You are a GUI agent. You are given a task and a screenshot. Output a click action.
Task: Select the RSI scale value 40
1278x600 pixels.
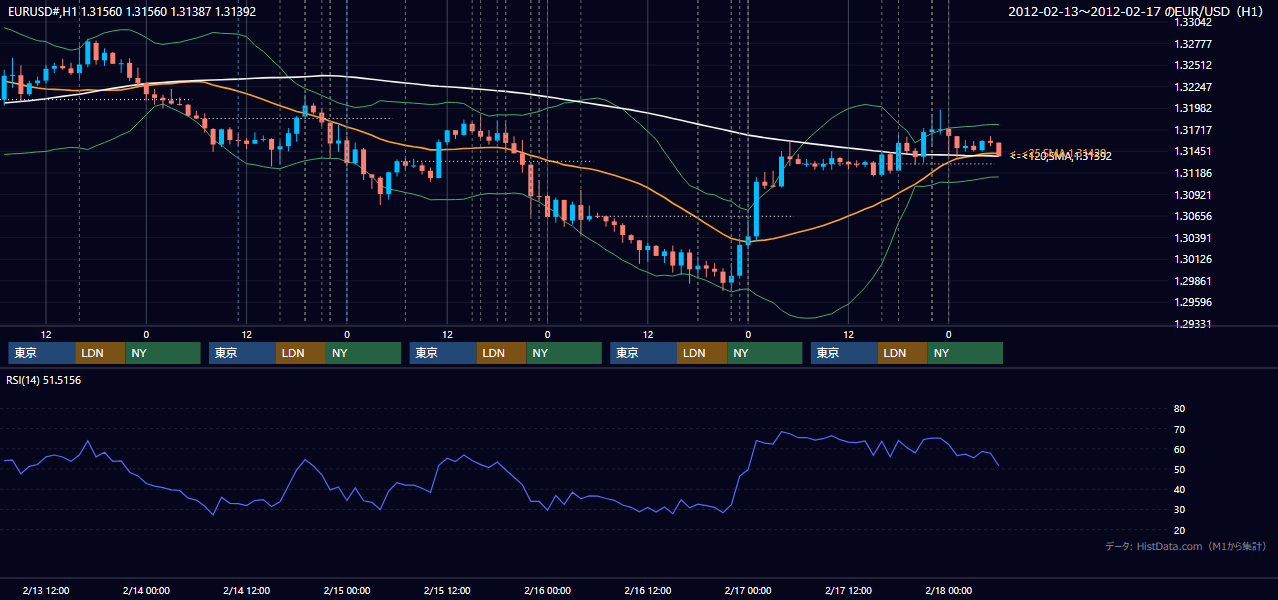(x=1179, y=489)
